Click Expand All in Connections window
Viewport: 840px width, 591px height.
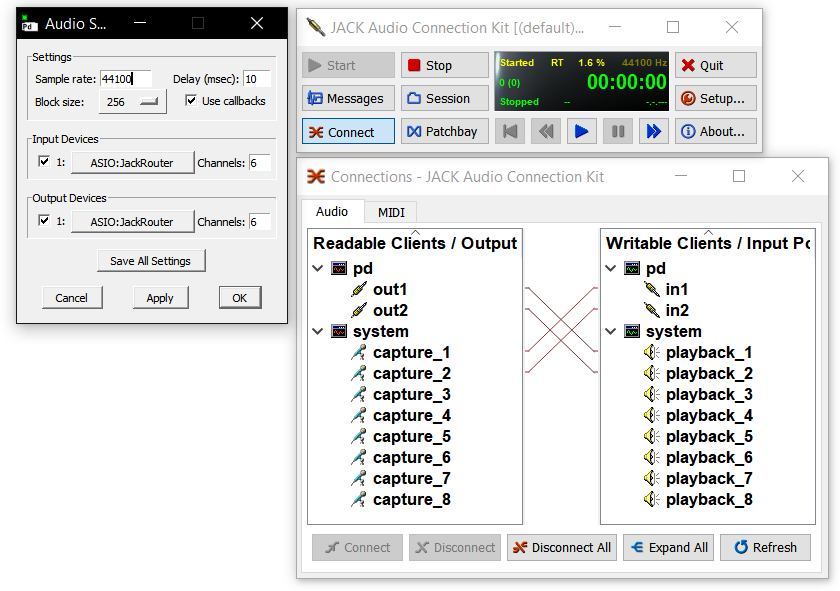pos(669,548)
